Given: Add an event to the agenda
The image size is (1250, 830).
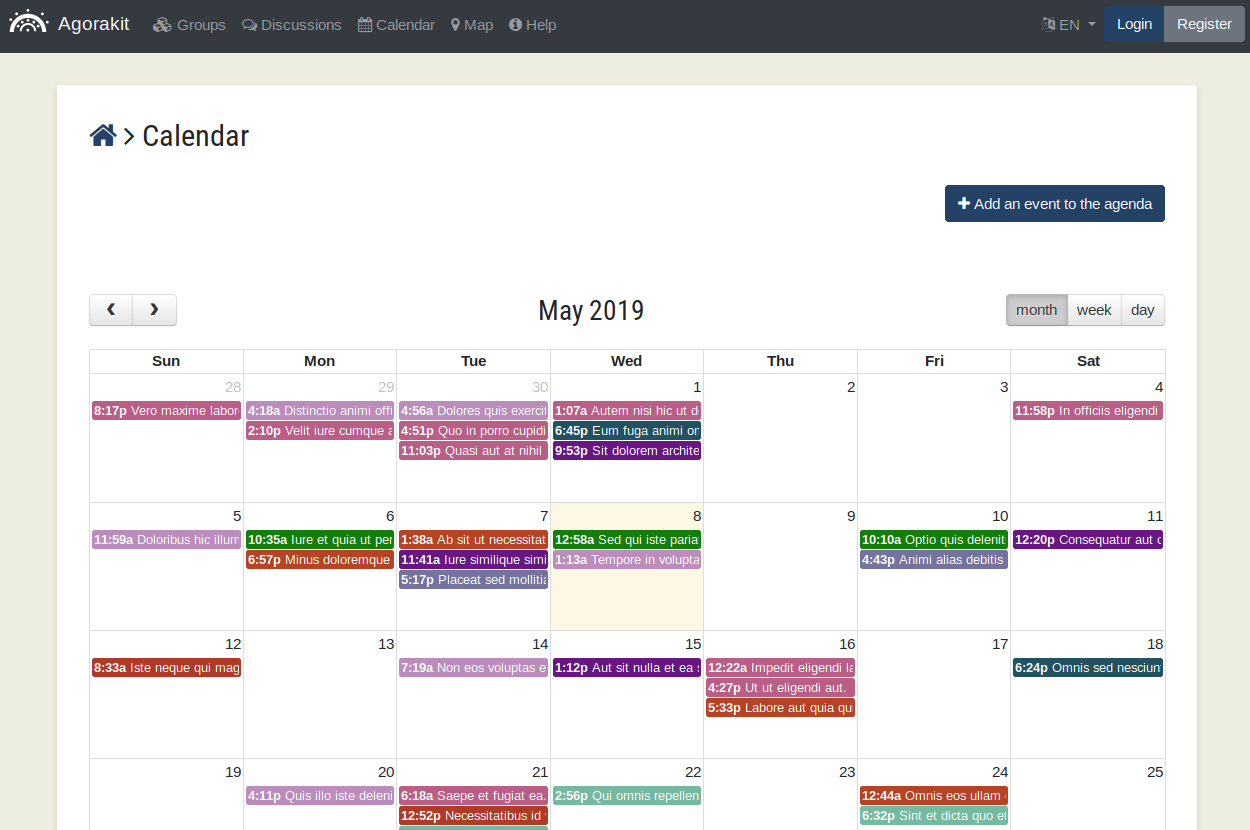Looking at the screenshot, I should (1054, 204).
